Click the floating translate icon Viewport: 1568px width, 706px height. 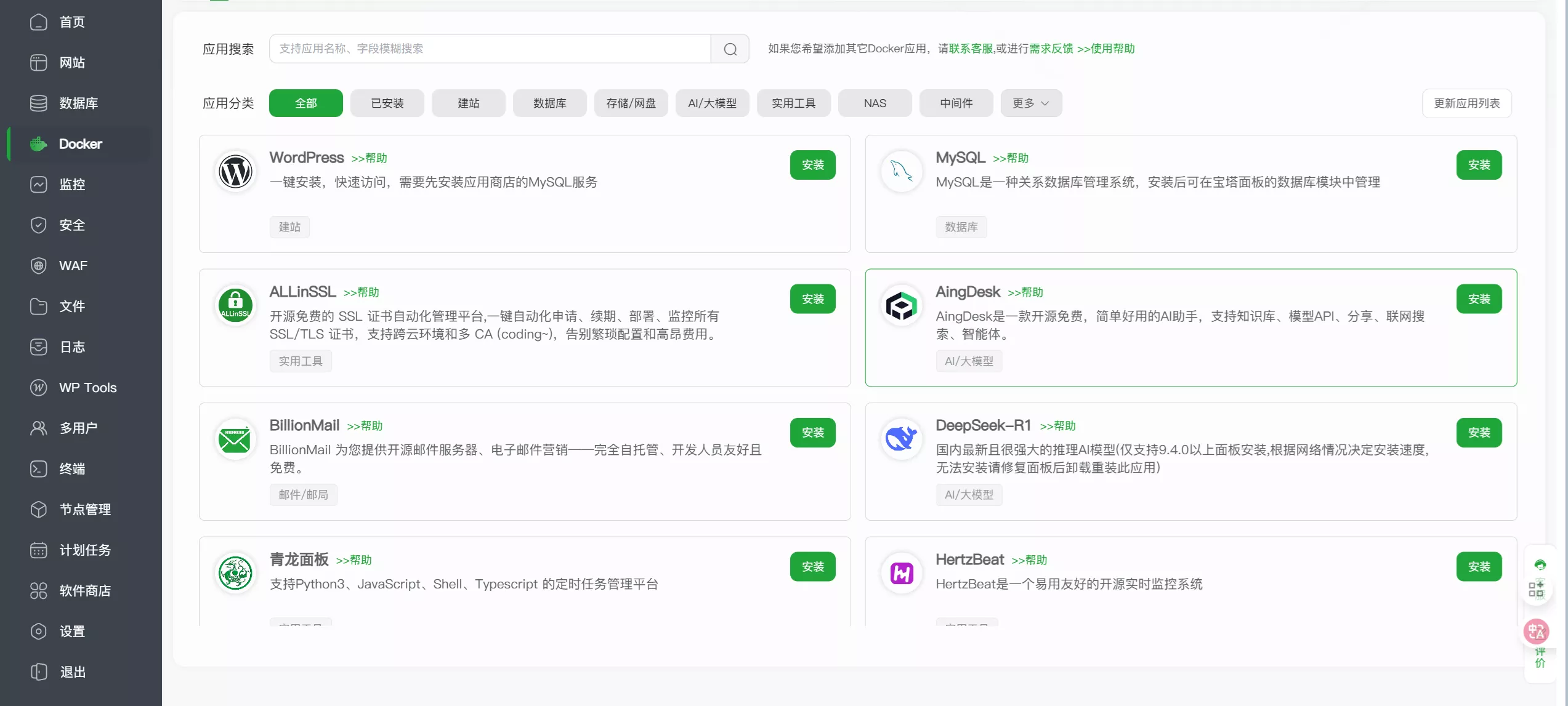click(x=1535, y=631)
